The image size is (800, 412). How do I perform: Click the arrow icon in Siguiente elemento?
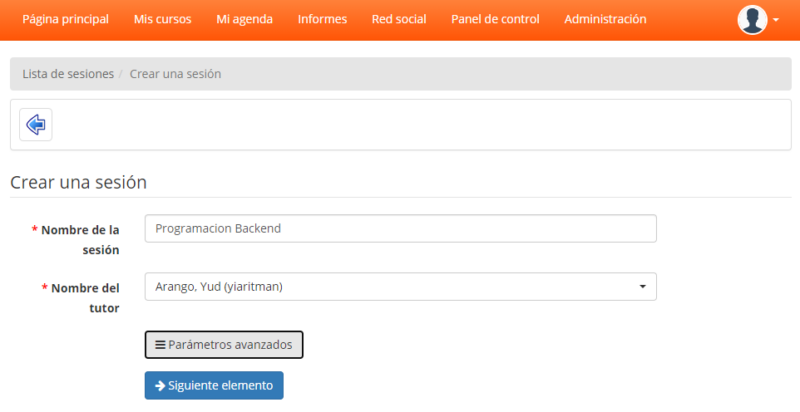160,386
